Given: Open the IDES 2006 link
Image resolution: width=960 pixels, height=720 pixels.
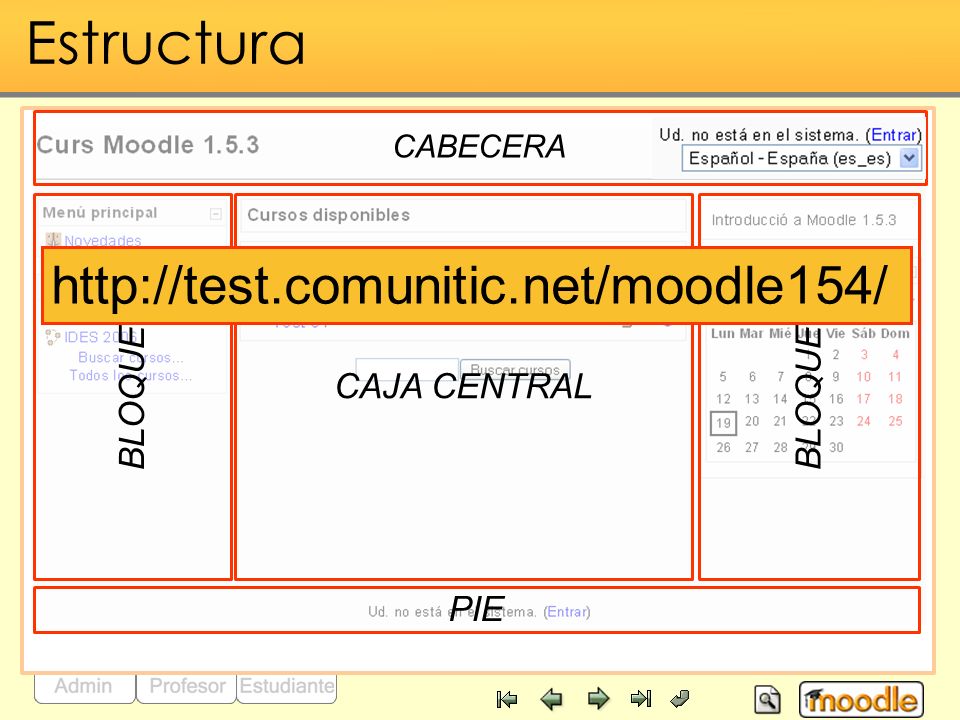Looking at the screenshot, I should tap(101, 337).
